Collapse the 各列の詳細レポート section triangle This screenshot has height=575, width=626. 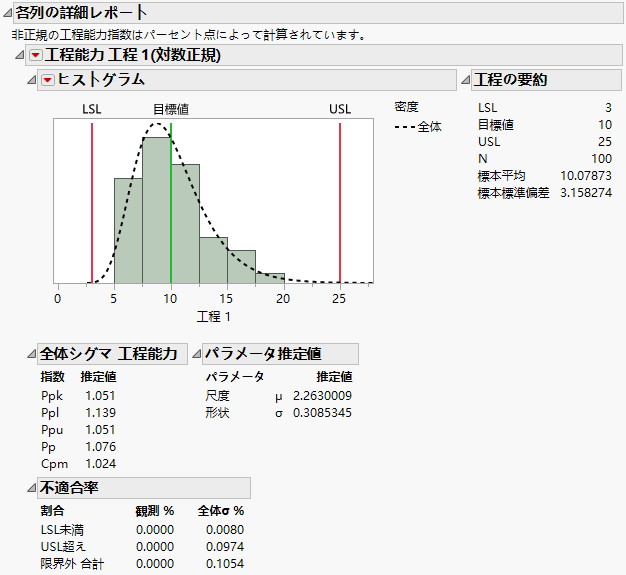7,13
